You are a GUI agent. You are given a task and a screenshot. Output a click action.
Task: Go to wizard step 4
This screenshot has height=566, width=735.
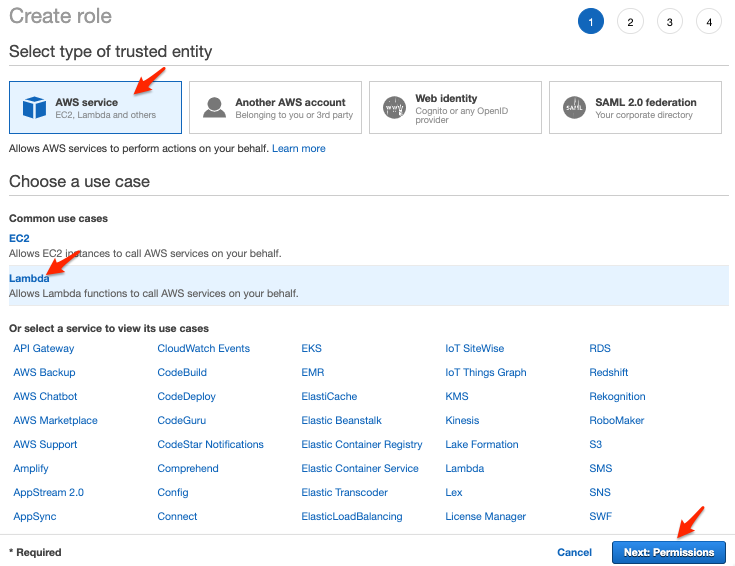(709, 22)
